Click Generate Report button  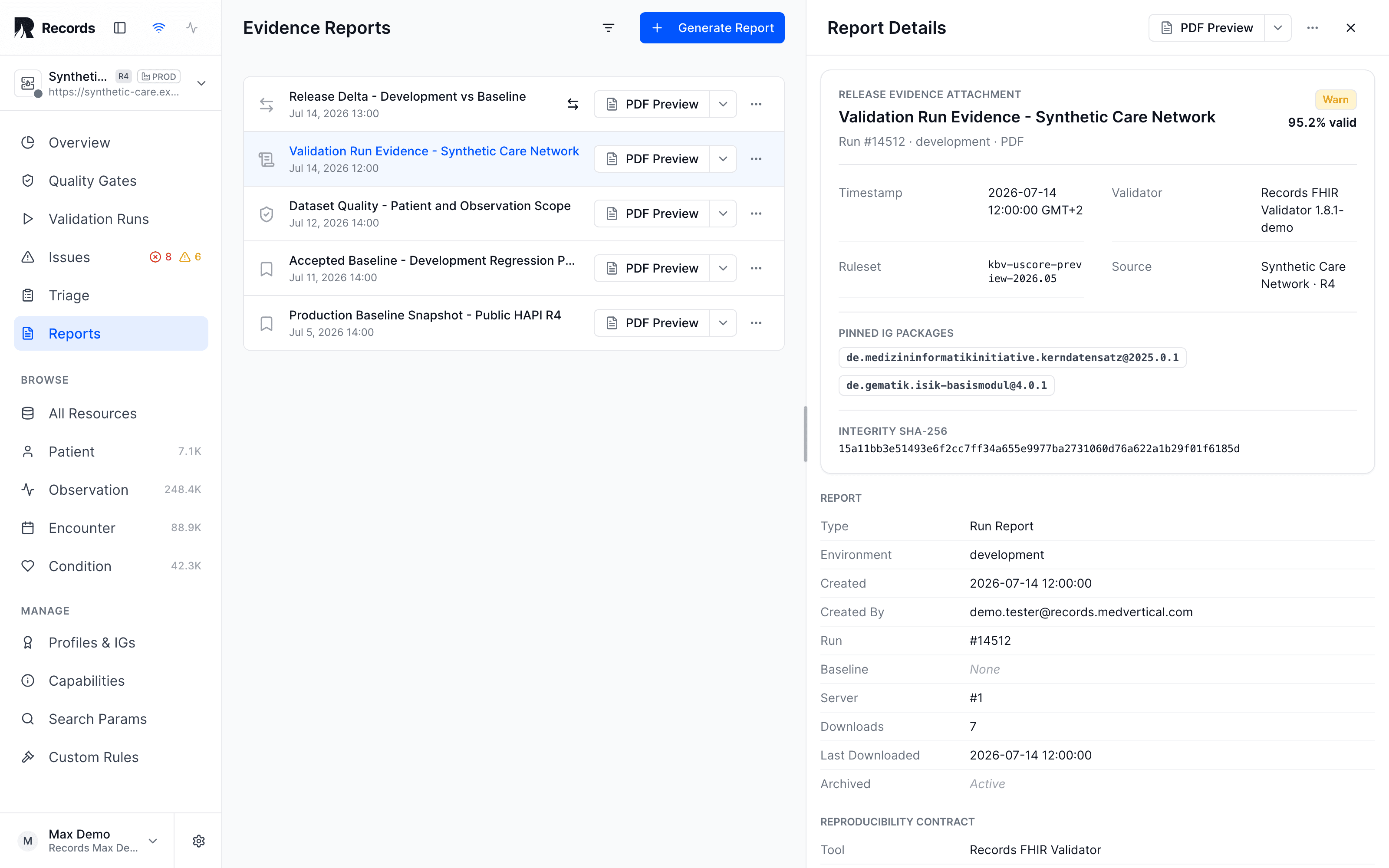pyautogui.click(x=712, y=27)
